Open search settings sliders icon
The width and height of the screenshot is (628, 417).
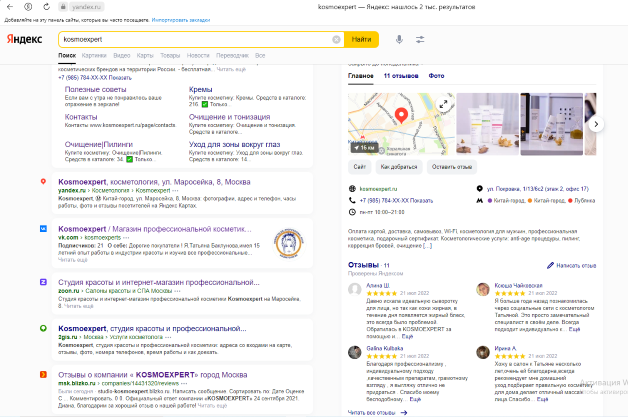[x=420, y=39]
